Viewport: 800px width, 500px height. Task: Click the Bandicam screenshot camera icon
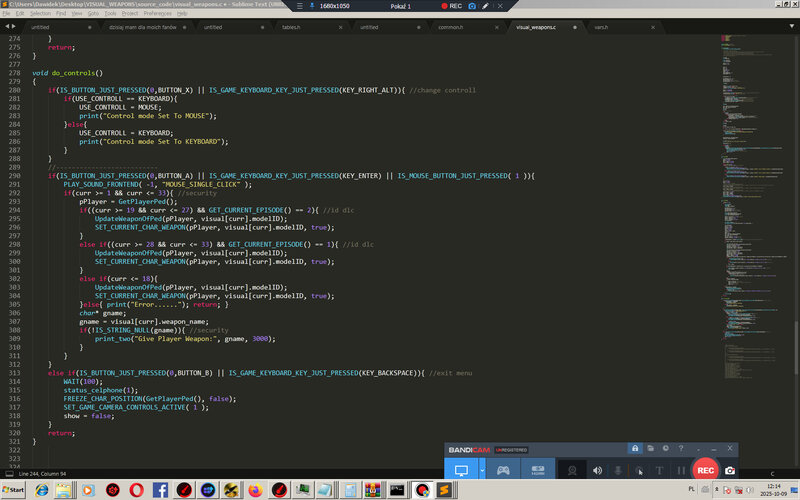pyautogui.click(x=730, y=470)
